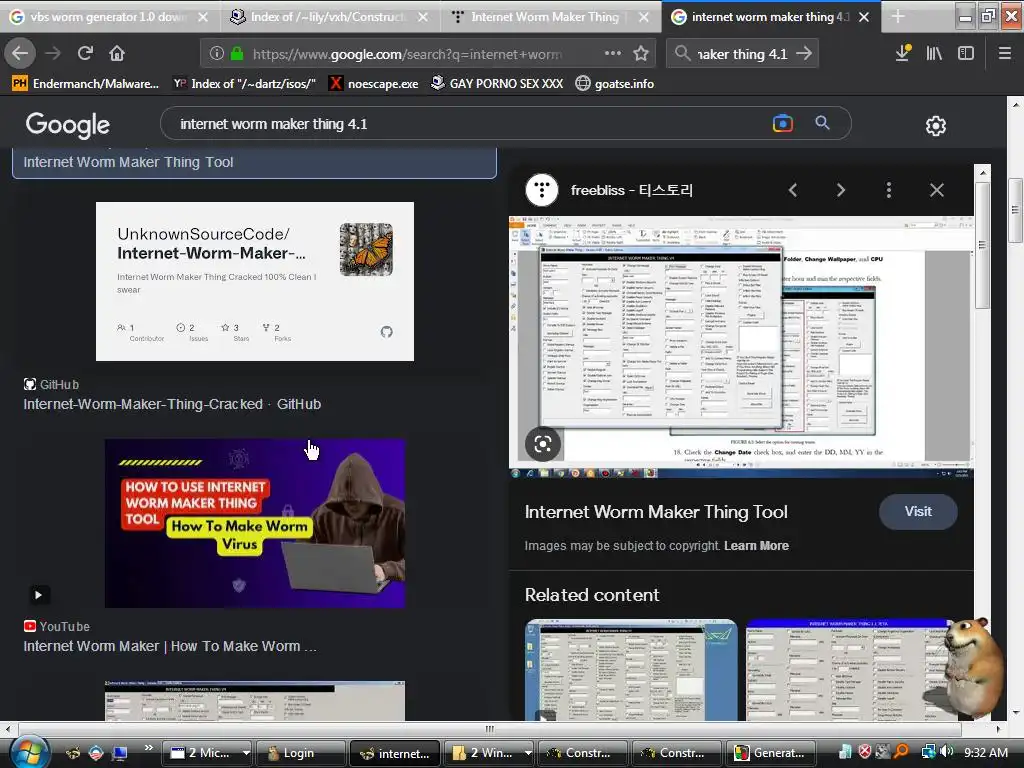Image resolution: width=1024 pixels, height=768 pixels.
Task: Open the large preview screenshot image
Action: point(741,347)
